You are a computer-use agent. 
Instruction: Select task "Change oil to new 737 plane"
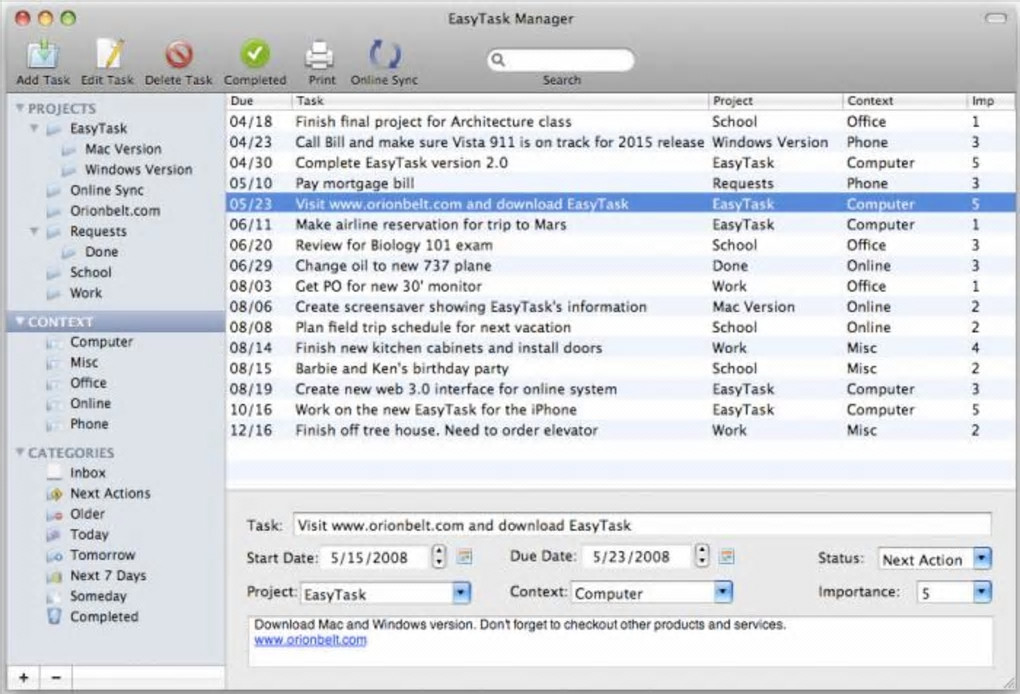620,265
